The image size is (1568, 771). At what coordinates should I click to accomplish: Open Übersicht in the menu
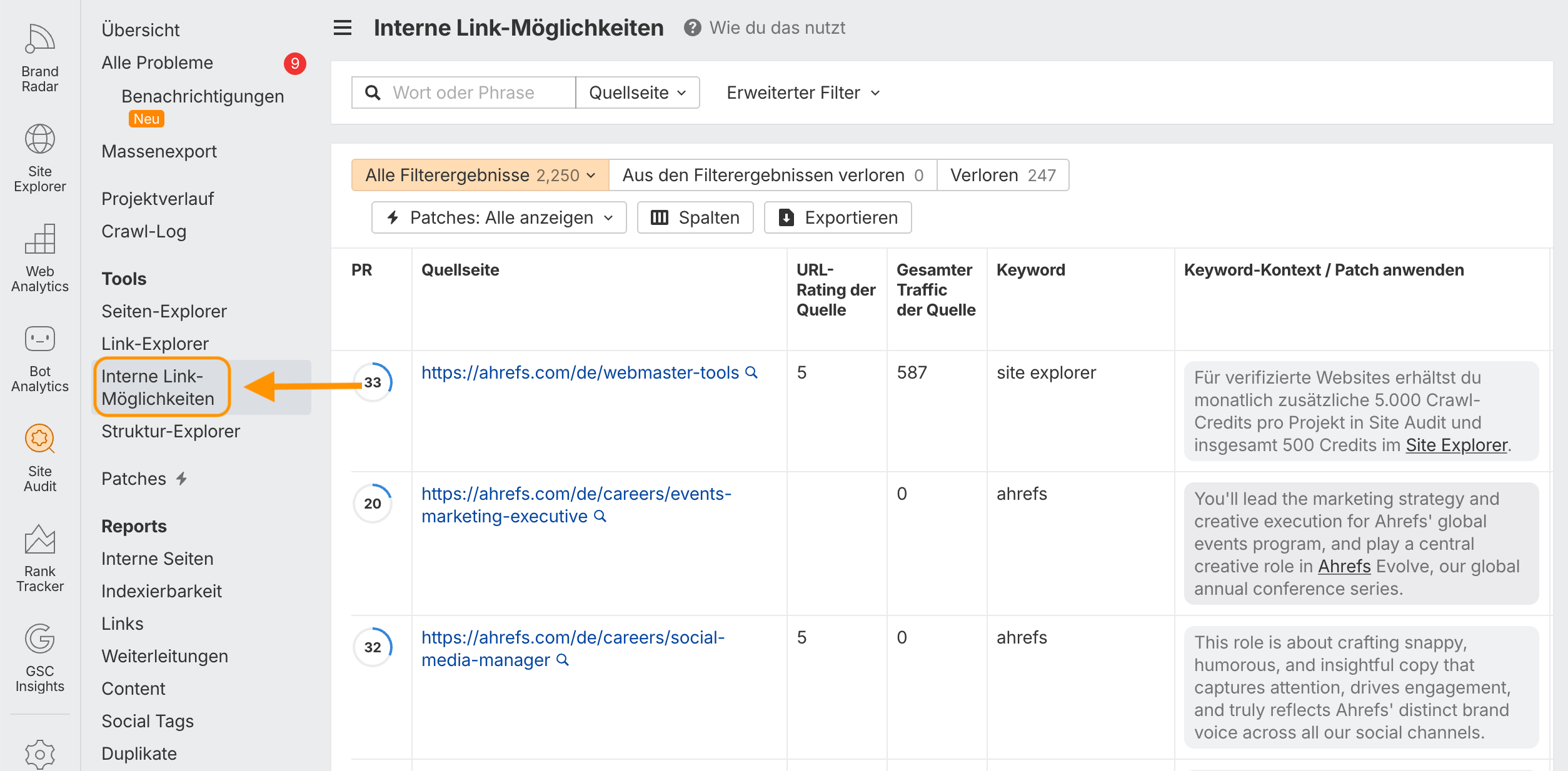(x=141, y=30)
